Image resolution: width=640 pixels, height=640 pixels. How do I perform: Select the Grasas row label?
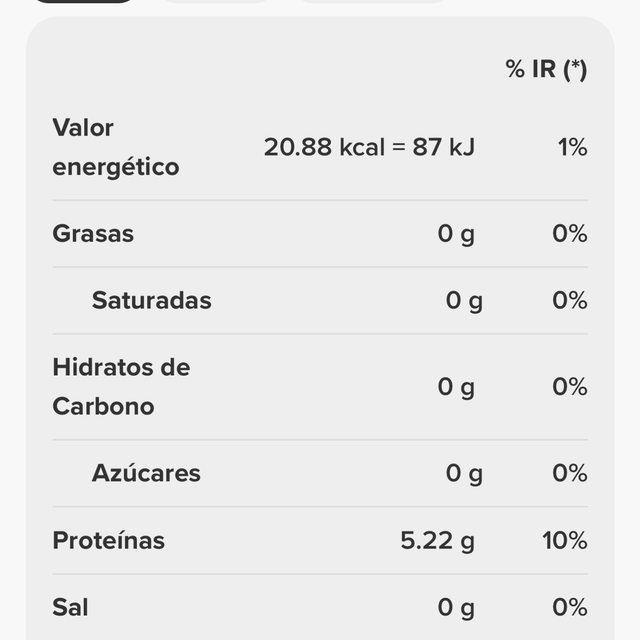pos(93,233)
